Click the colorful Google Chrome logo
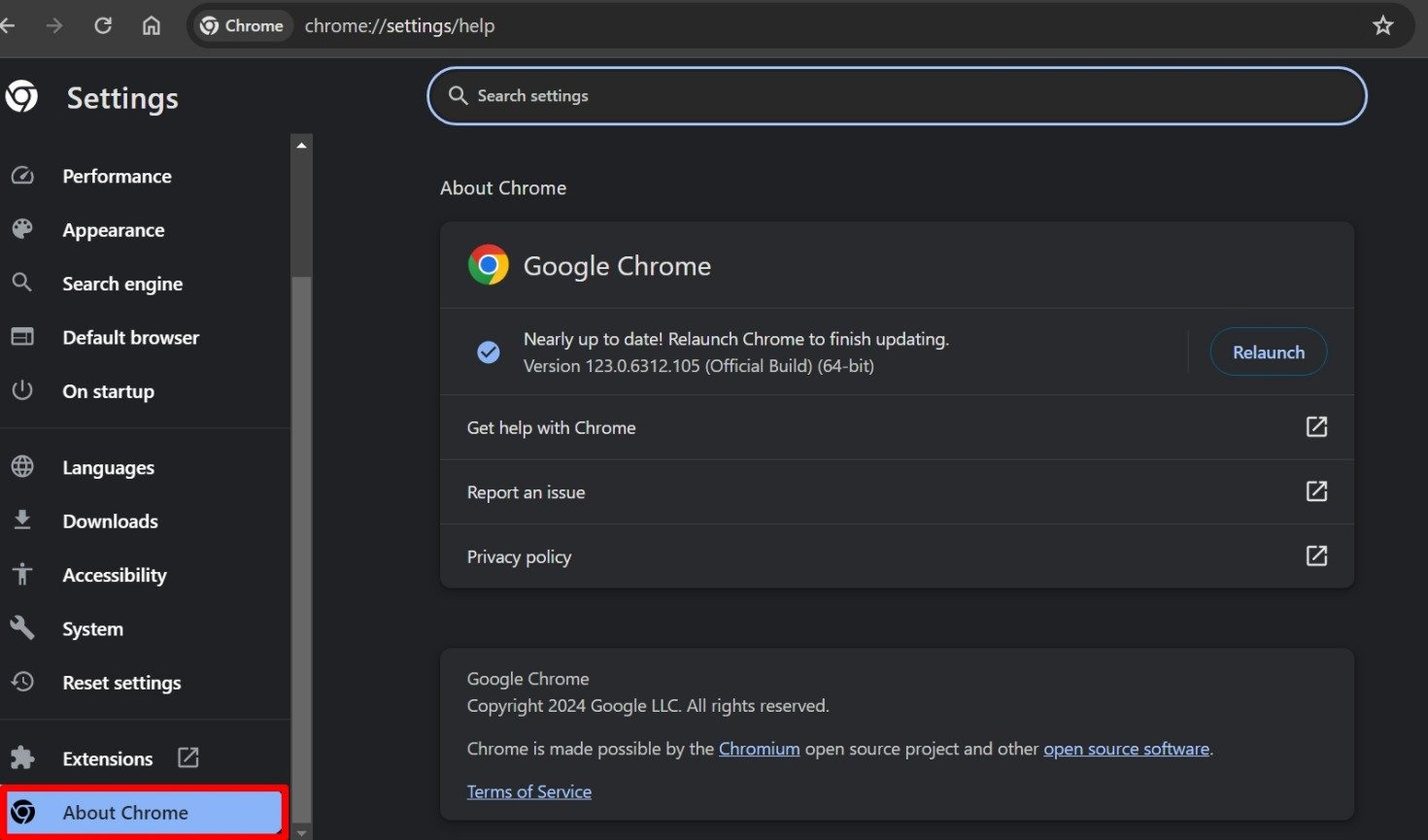 pyautogui.click(x=488, y=264)
